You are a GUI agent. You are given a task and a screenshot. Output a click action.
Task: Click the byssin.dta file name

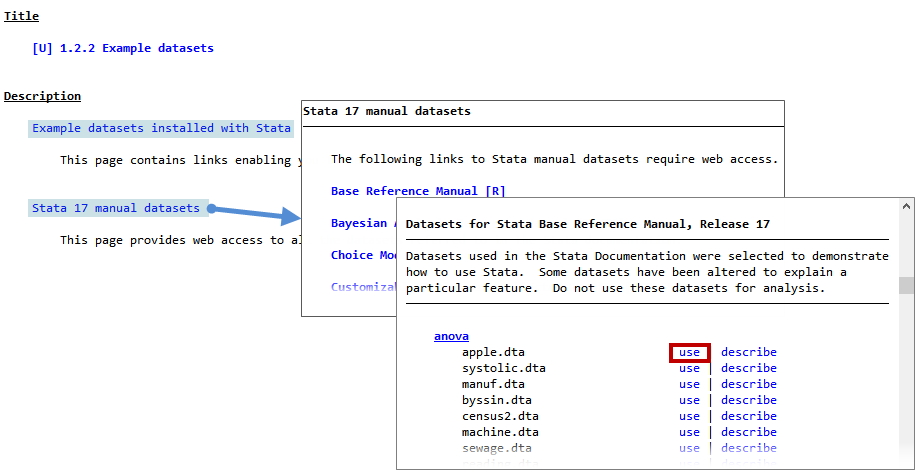point(497,401)
